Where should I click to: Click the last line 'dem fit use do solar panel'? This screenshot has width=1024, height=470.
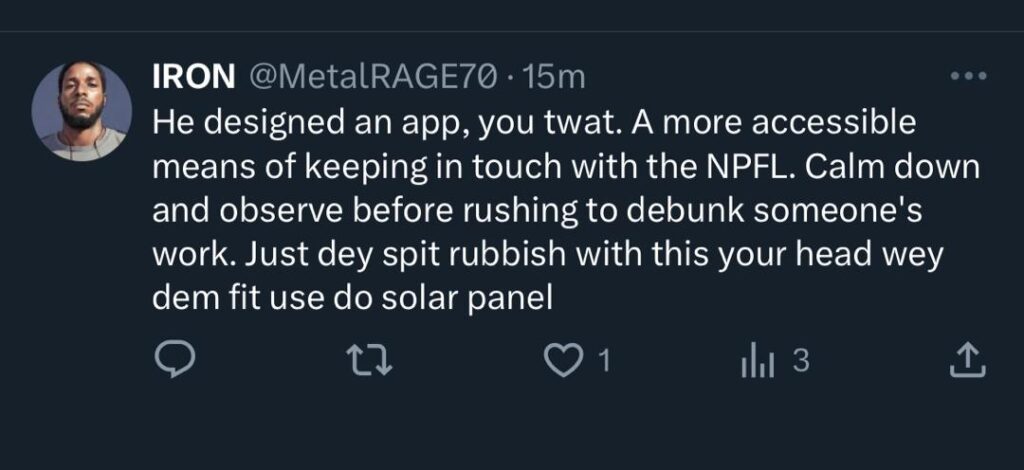pyautogui.click(x=352, y=297)
